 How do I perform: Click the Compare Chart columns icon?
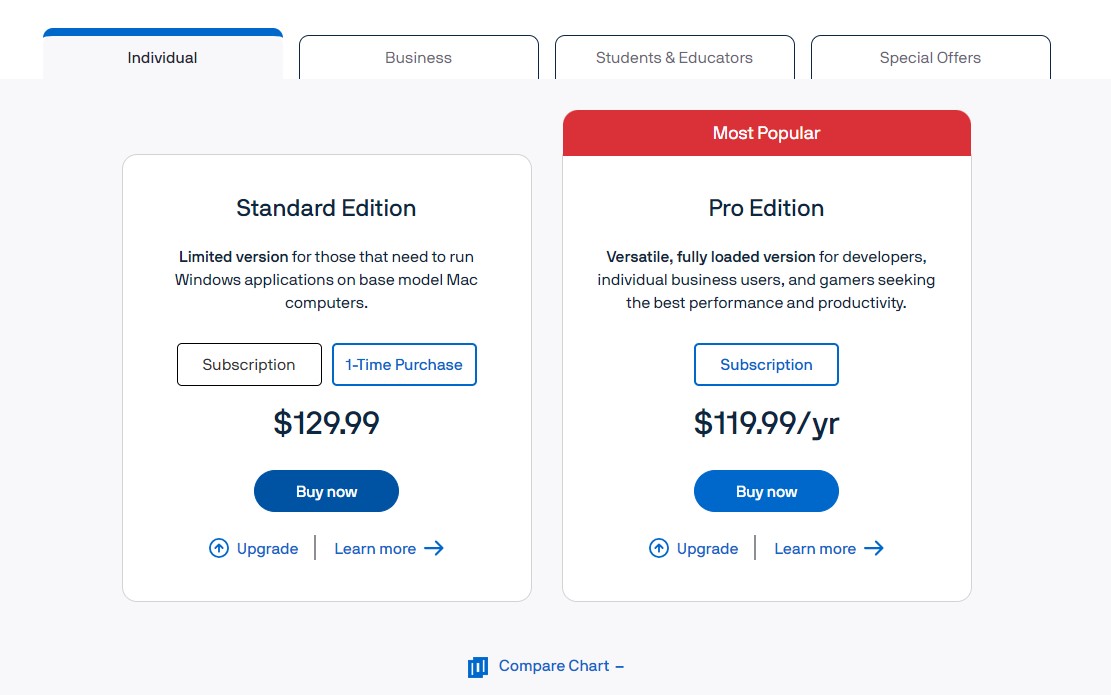point(478,667)
